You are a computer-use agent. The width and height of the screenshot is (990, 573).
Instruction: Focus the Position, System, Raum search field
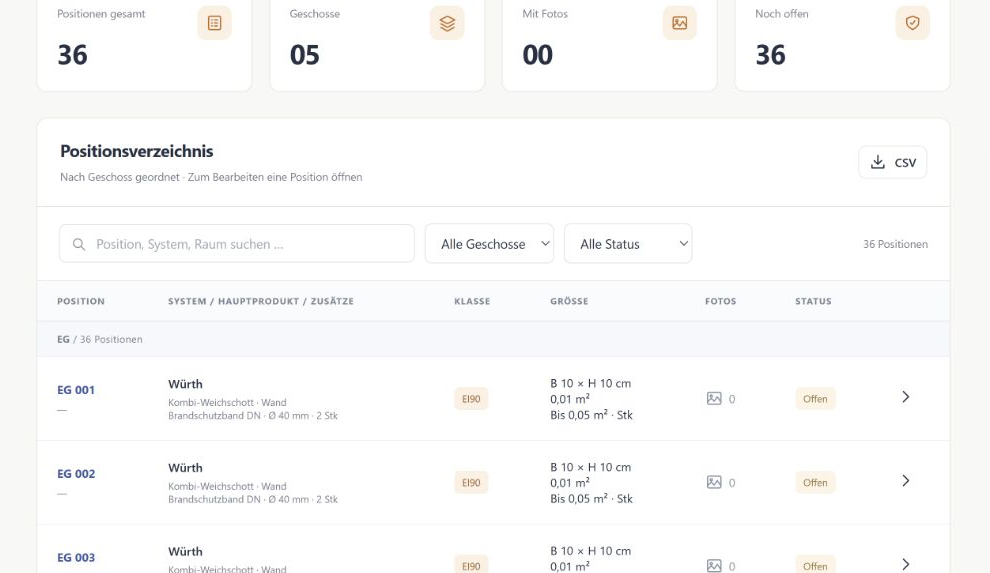tap(237, 244)
